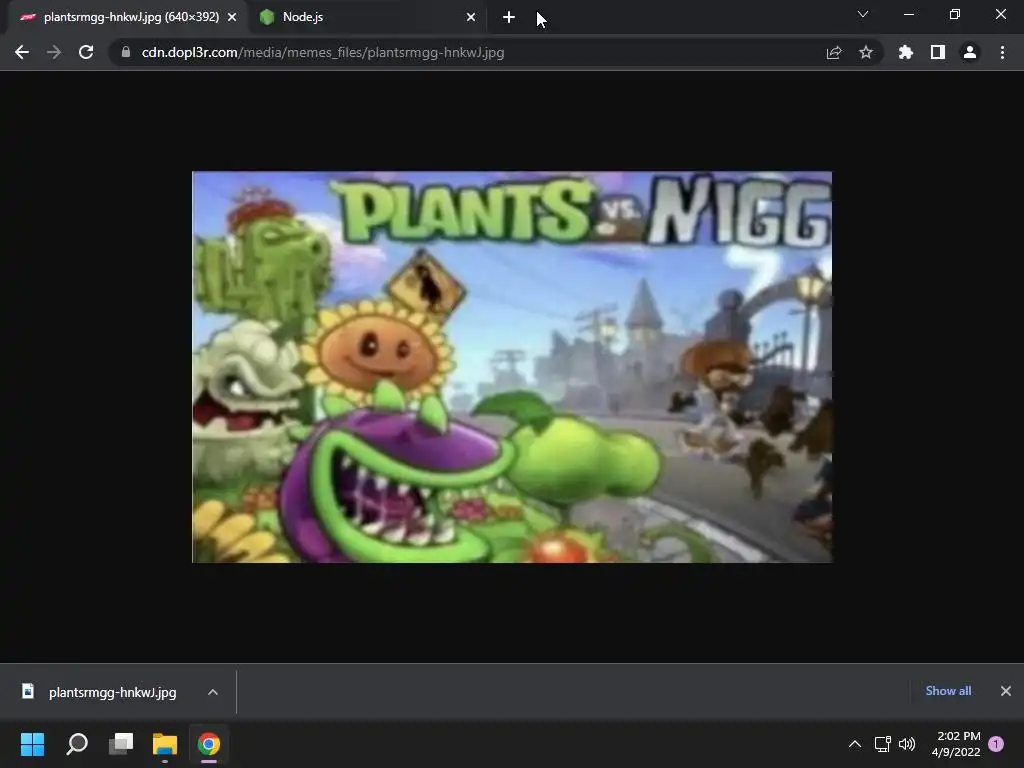This screenshot has width=1024, height=768.
Task: Open the tab search dropdown
Action: pyautogui.click(x=863, y=14)
